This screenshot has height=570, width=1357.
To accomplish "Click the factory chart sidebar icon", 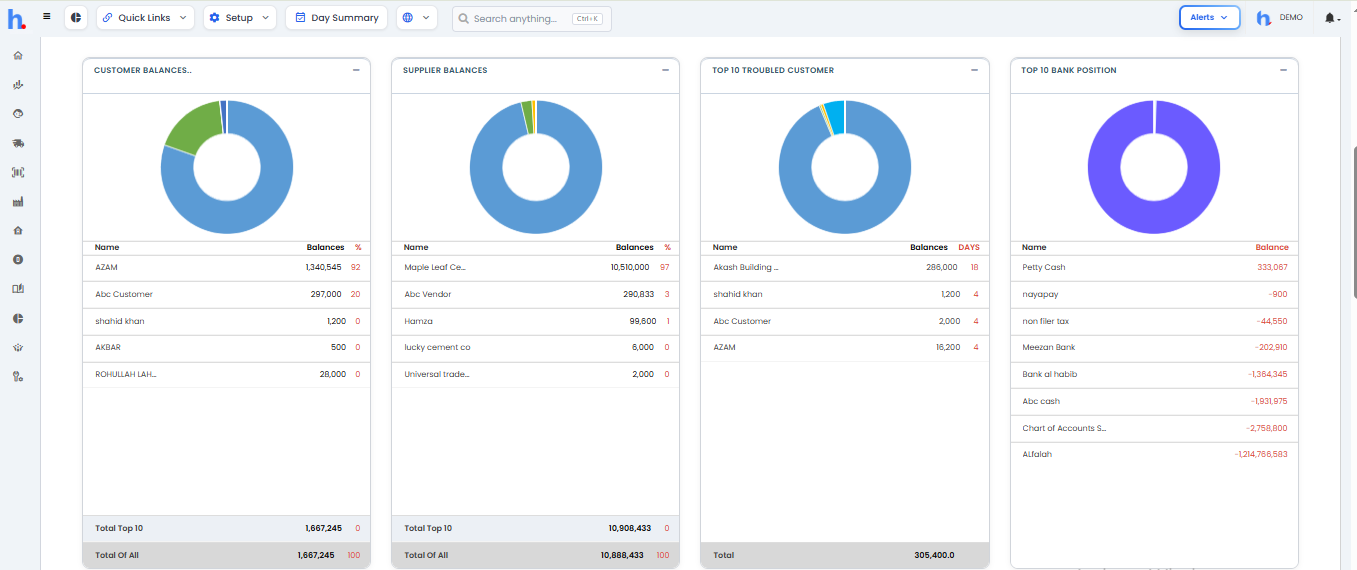I will (18, 201).
